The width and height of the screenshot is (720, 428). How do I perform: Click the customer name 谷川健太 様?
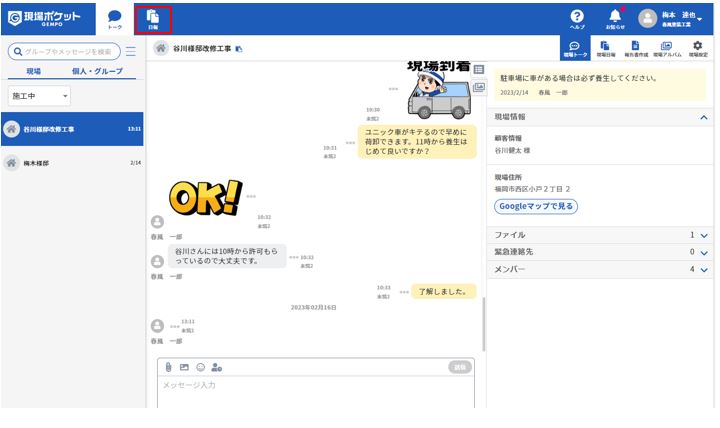[x=512, y=151]
